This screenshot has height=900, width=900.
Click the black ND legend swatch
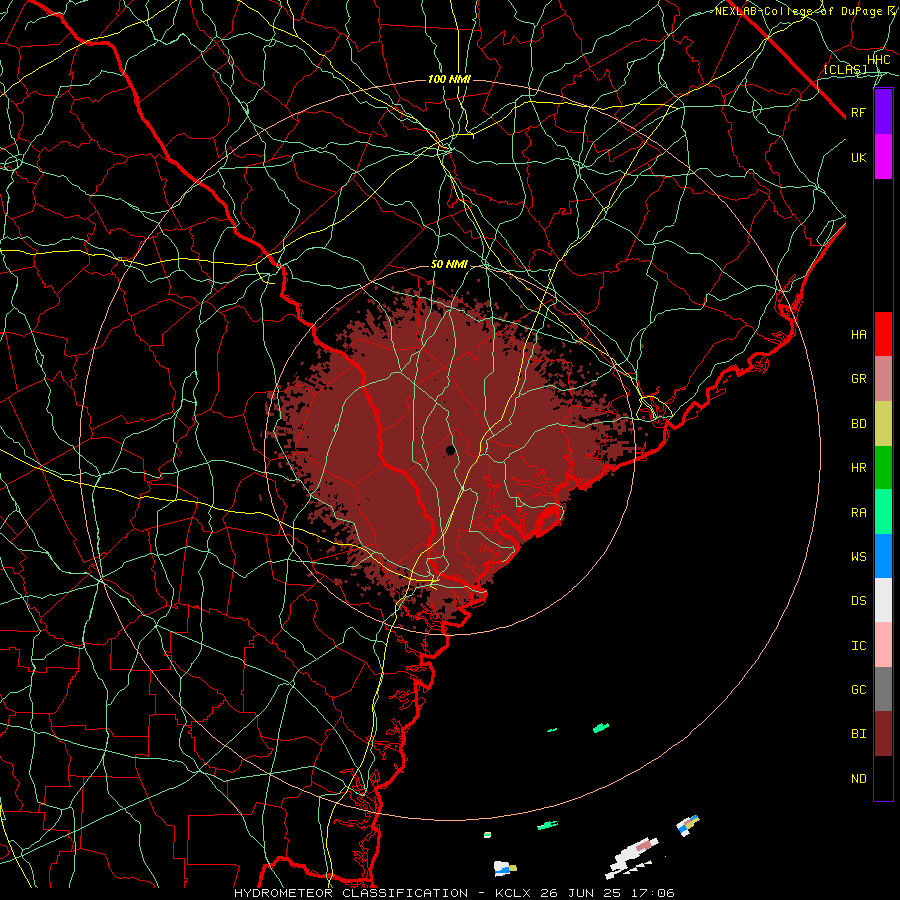click(x=883, y=778)
